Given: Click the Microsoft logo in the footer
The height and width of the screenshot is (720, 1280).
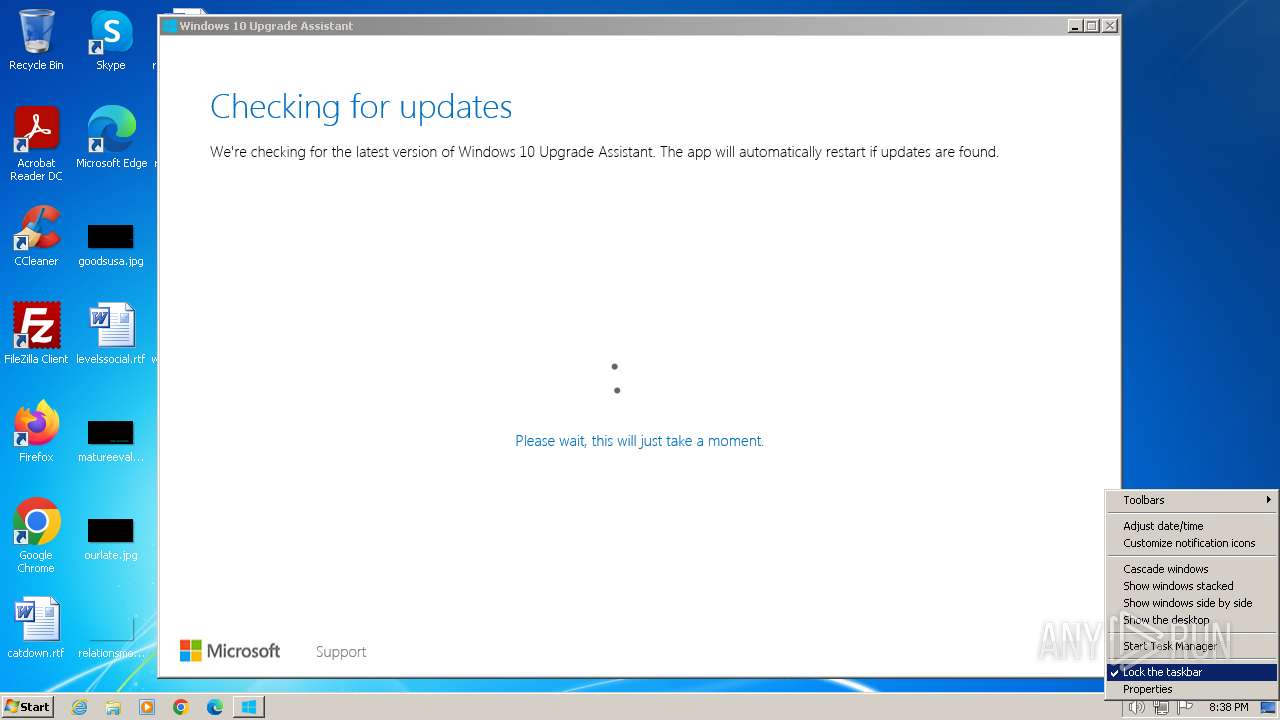Looking at the screenshot, I should pos(230,651).
